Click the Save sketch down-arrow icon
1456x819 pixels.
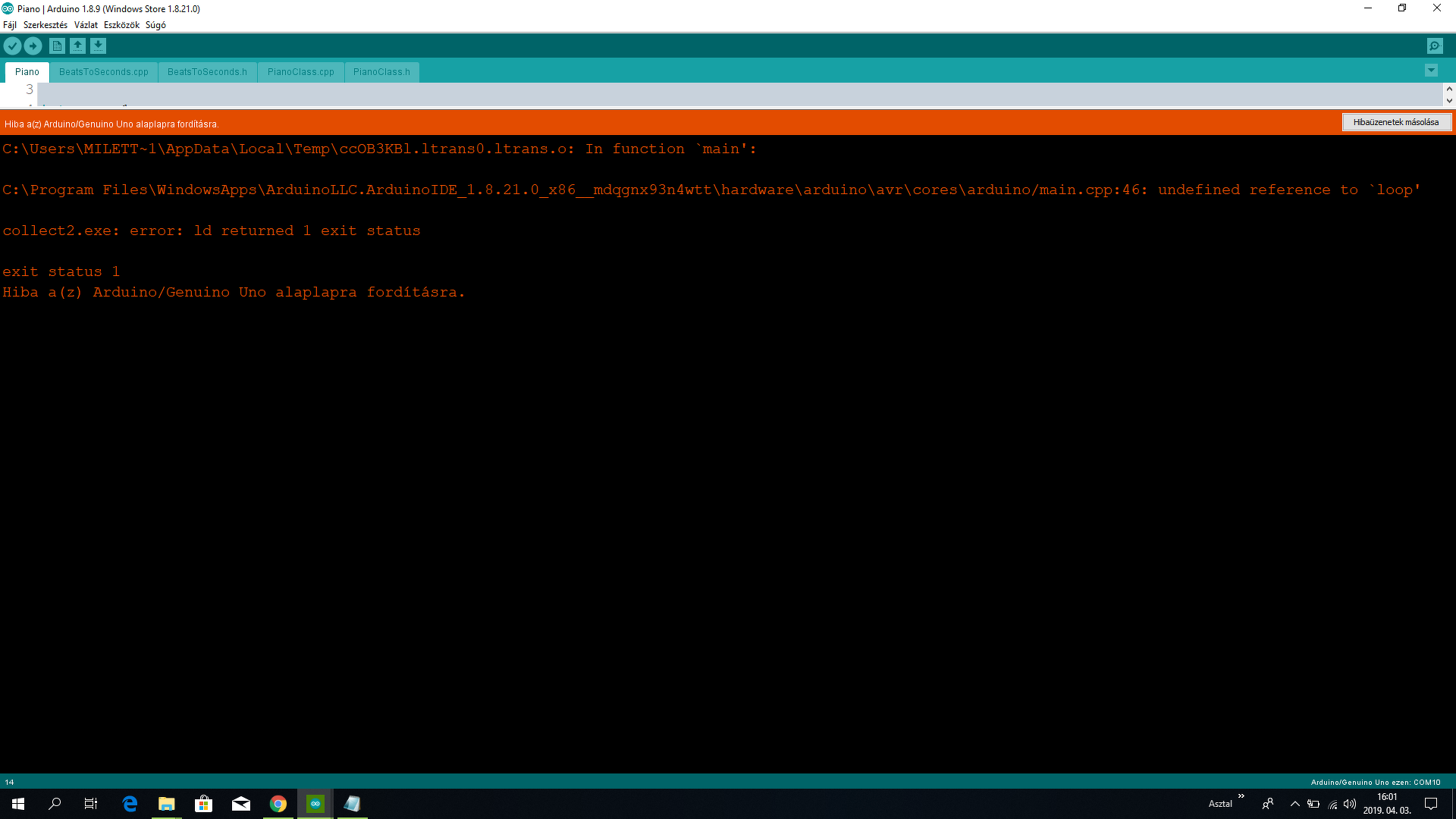coord(98,46)
